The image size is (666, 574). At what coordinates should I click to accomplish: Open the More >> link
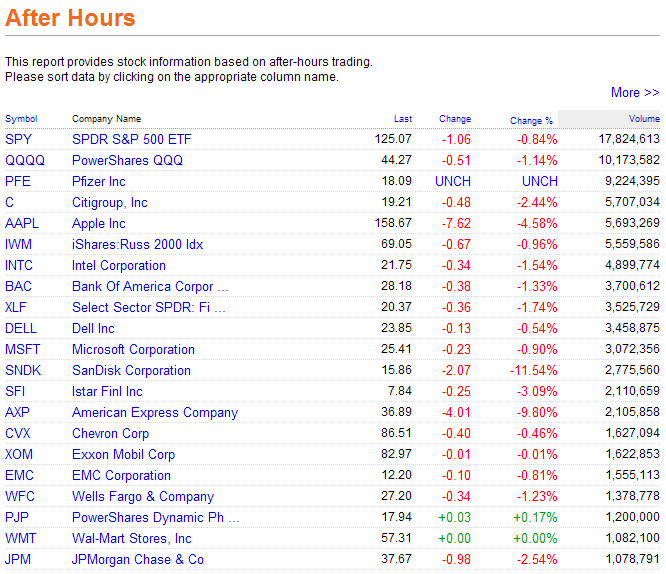coord(634,92)
